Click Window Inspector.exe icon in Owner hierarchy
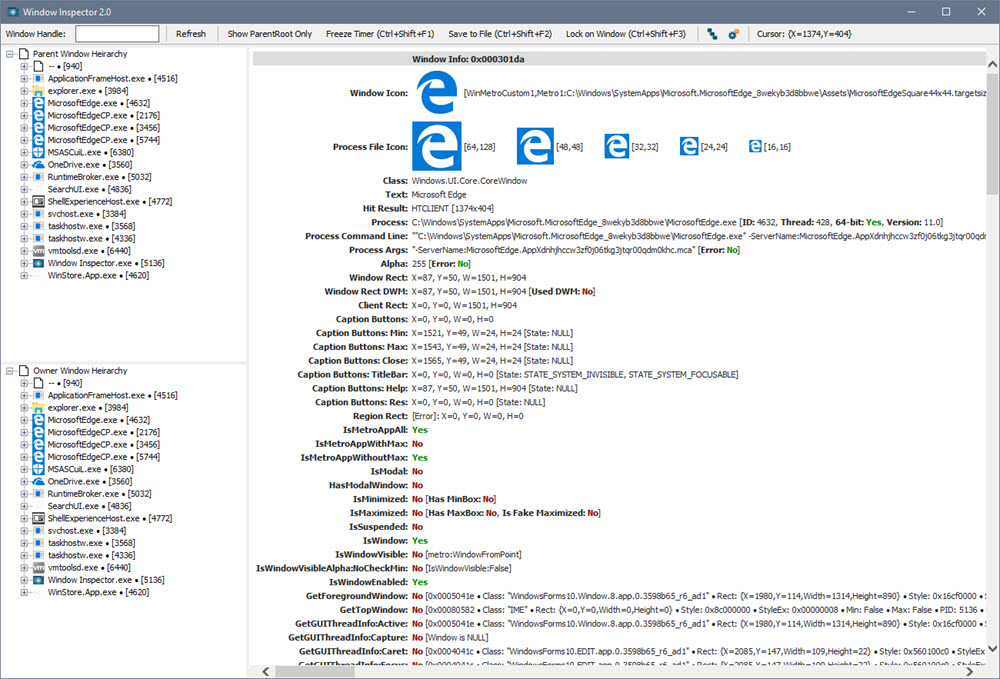 (x=38, y=580)
